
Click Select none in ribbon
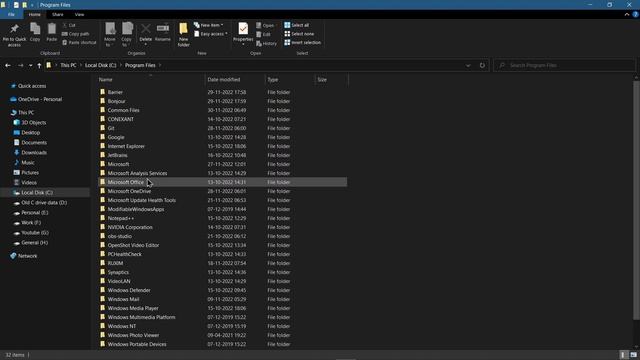[299, 34]
